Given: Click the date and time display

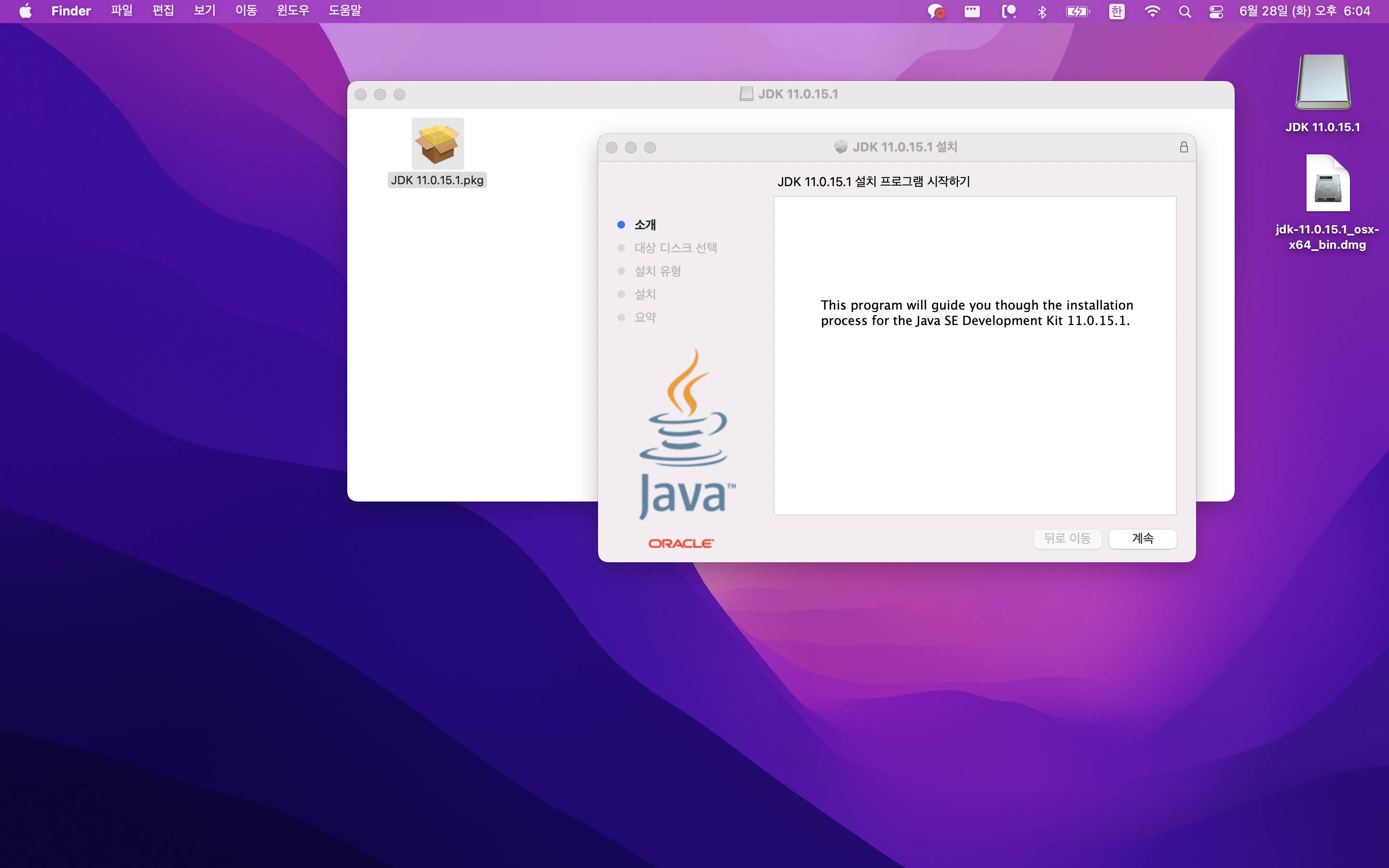Looking at the screenshot, I should [1304, 11].
